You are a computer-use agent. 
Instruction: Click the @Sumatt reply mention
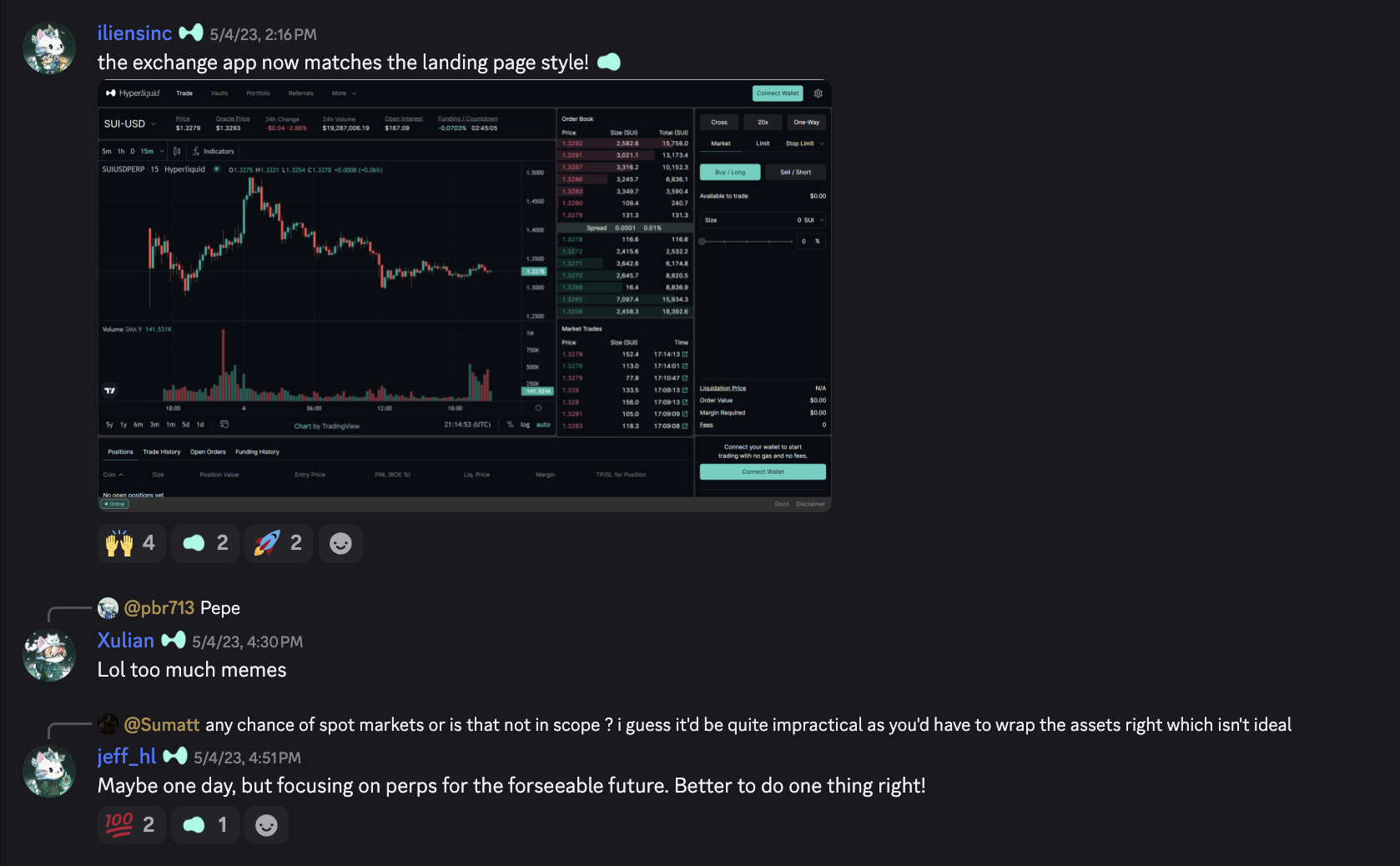coord(162,725)
